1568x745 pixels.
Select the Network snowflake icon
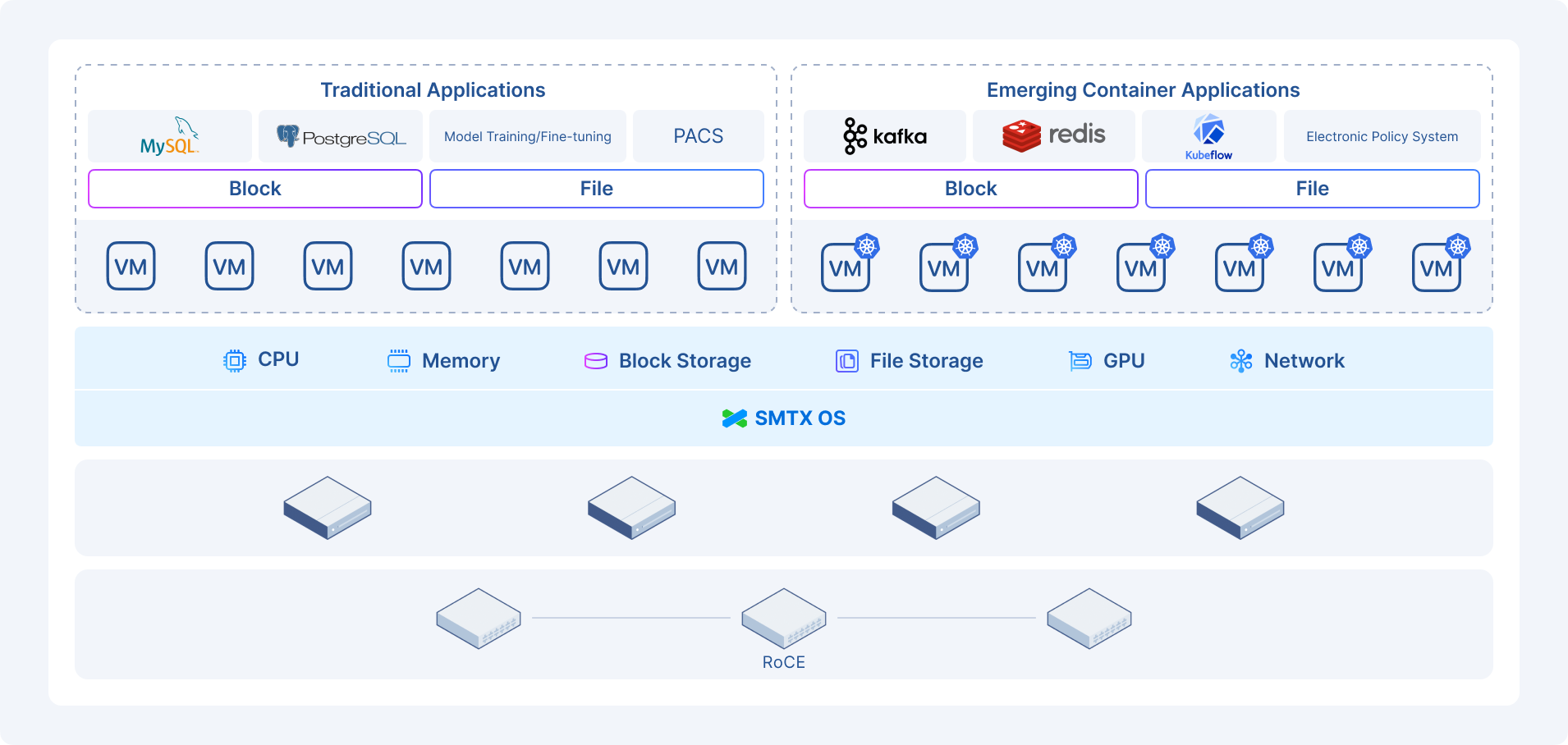tap(1241, 361)
